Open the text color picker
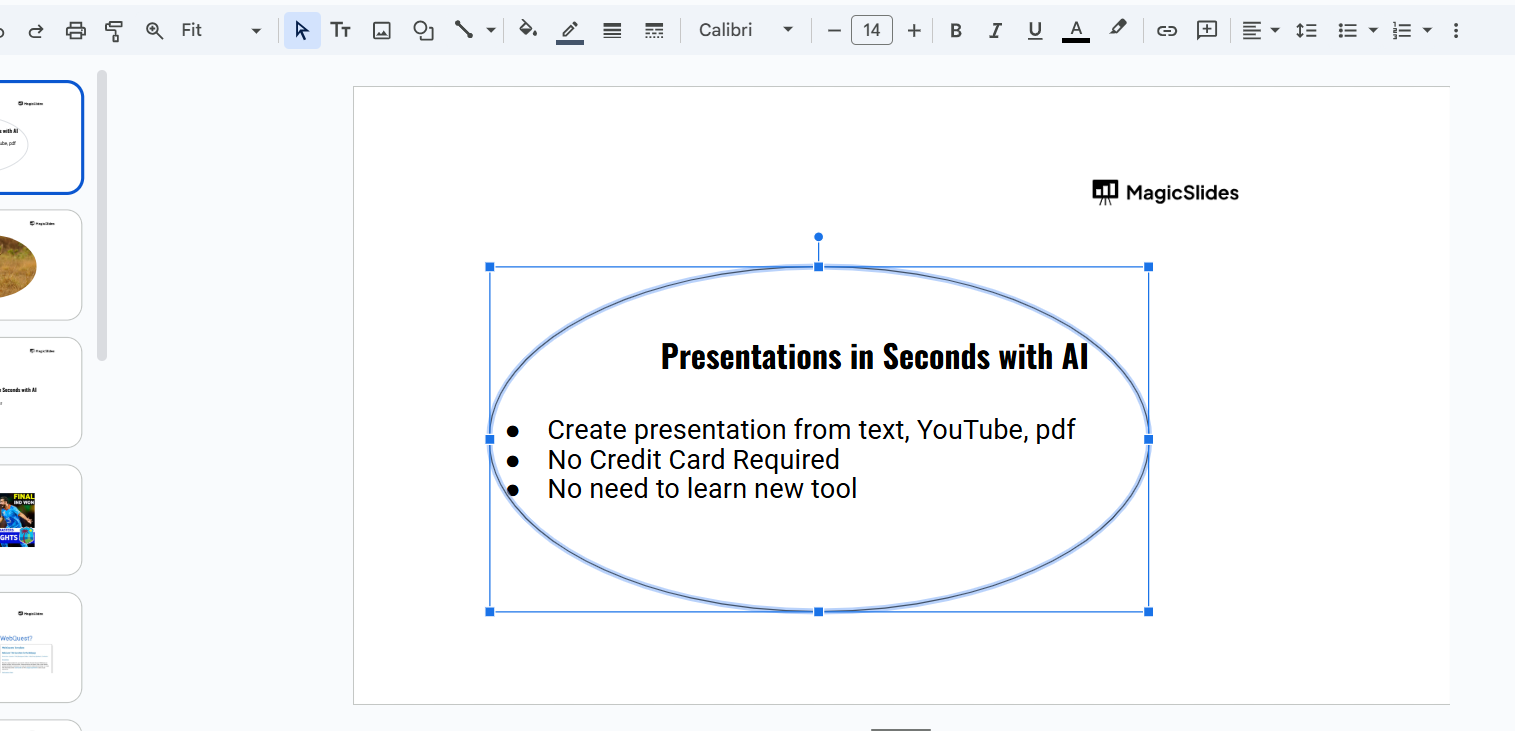This screenshot has height=731, width=1515. [1075, 31]
